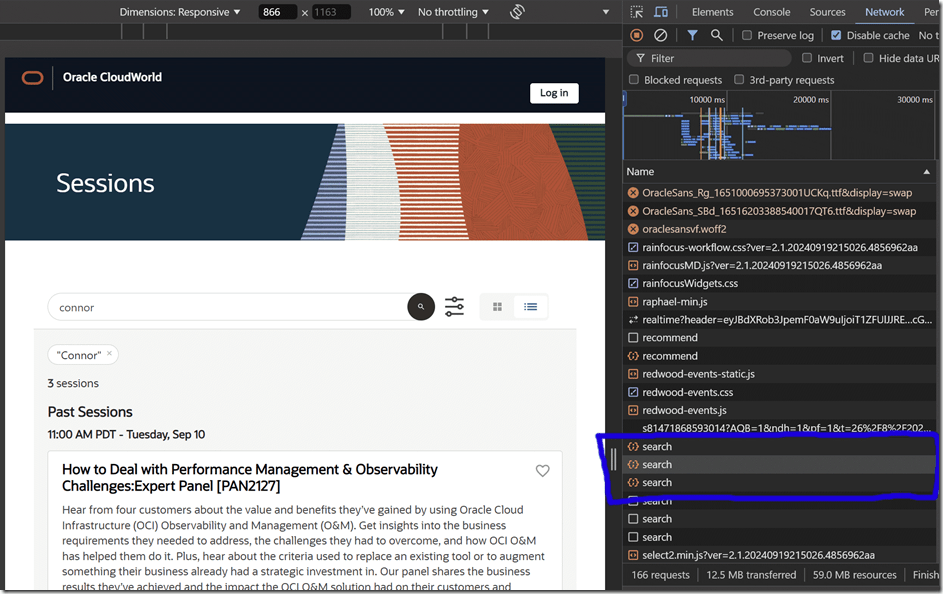Click the round search button beside connor
Image resolution: width=943 pixels, height=594 pixels.
point(421,307)
